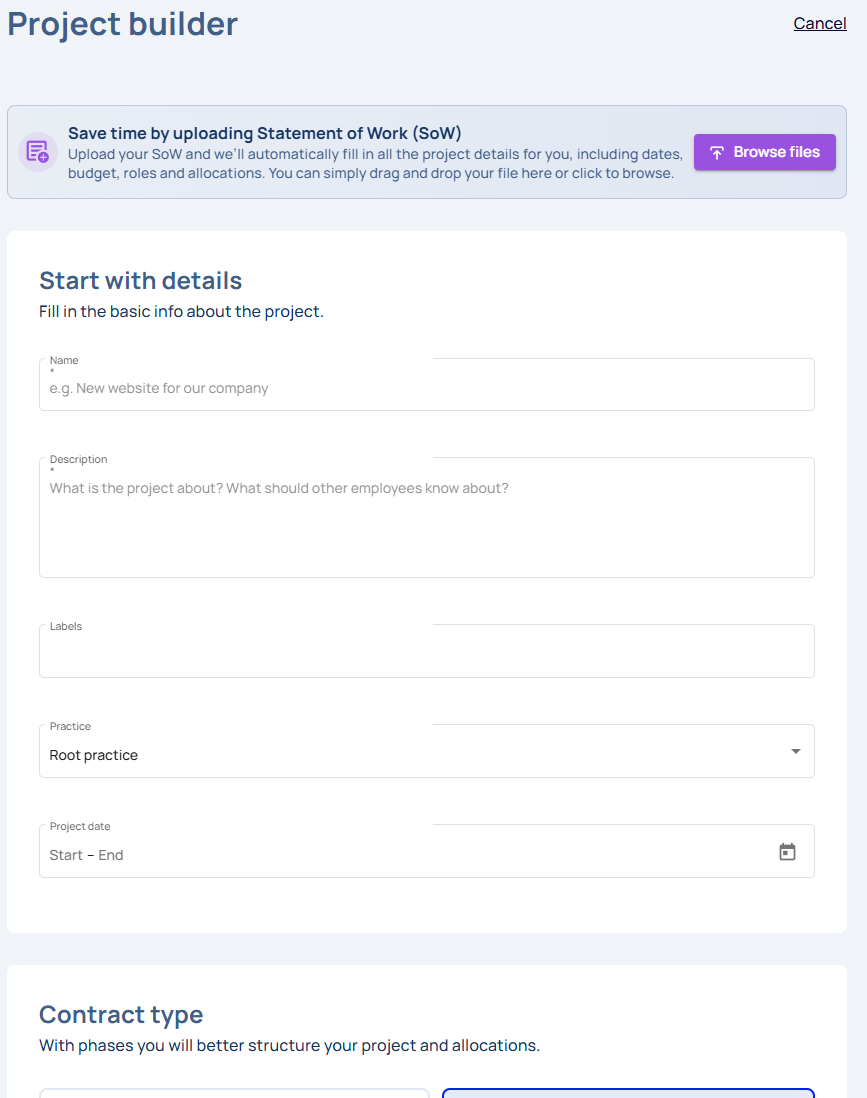Screen dimensions: 867x1098
Task: Click the purple SoW document icon
Action: tap(38, 152)
